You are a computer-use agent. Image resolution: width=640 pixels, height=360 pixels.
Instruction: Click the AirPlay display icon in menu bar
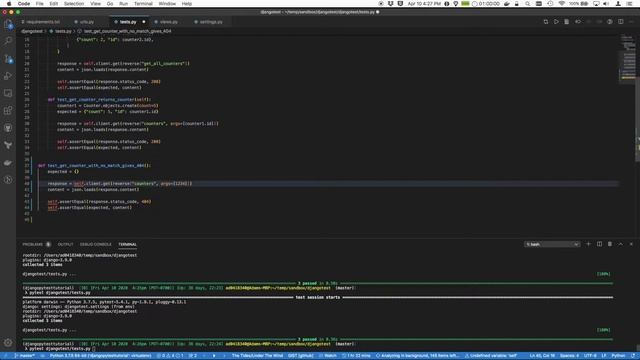click(596, 4)
